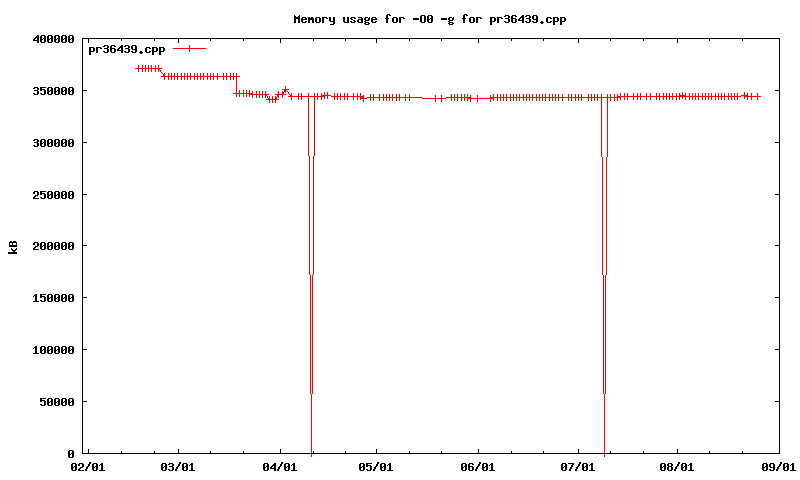
Task: Click the pr36439.cpp legend label
Action: (x=127, y=49)
